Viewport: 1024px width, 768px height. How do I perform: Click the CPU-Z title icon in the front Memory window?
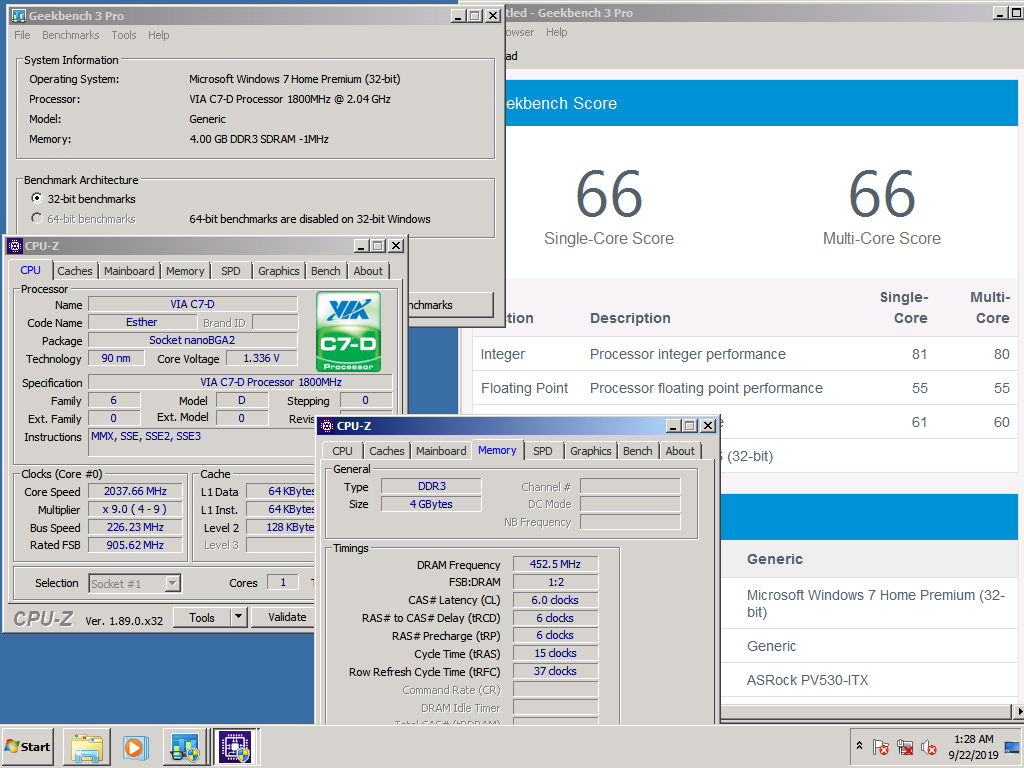coord(328,426)
